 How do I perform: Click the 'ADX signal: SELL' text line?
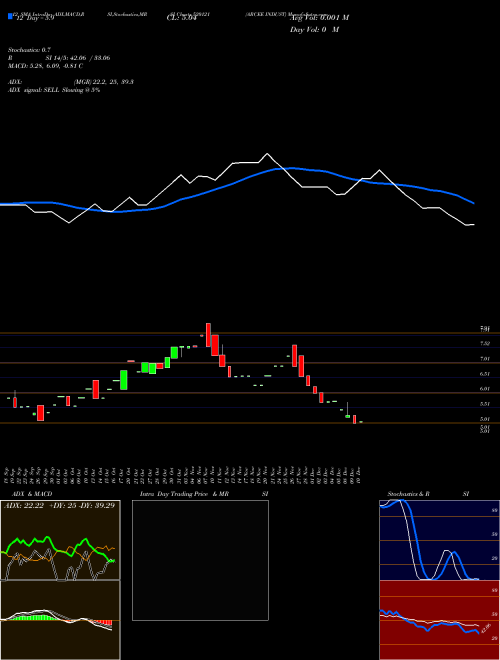54,90
